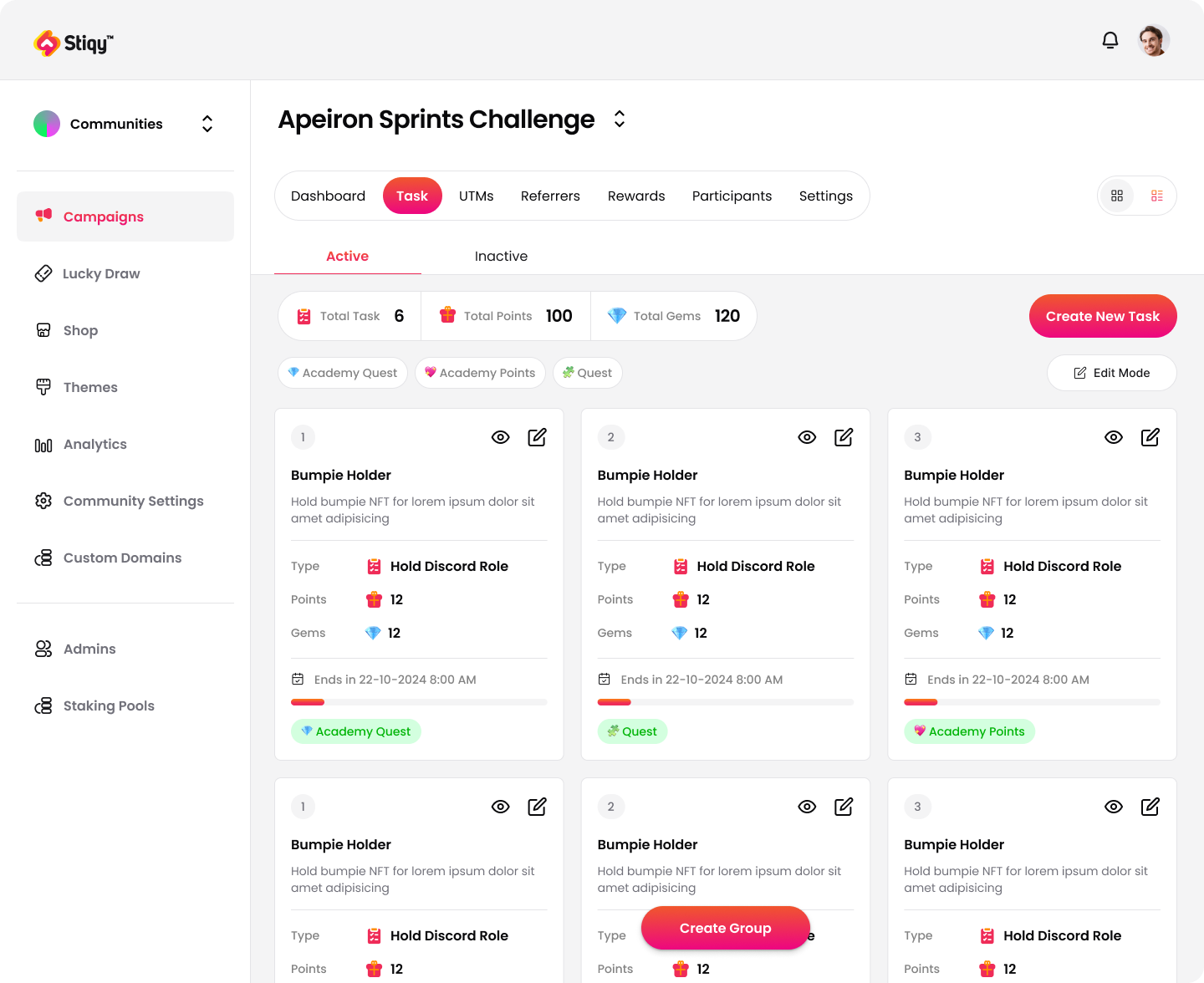Click the Hold Discord Role icon on first-row task 3
Viewport: 1204px width, 983px height.
[987, 566]
